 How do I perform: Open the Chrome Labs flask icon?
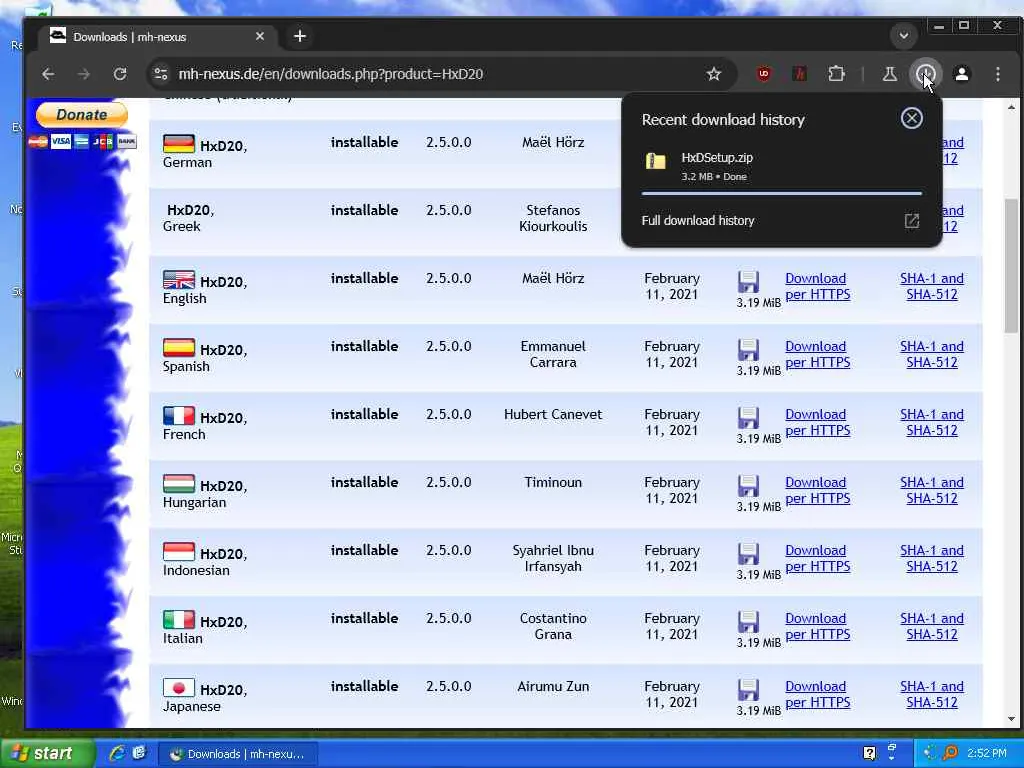889,74
